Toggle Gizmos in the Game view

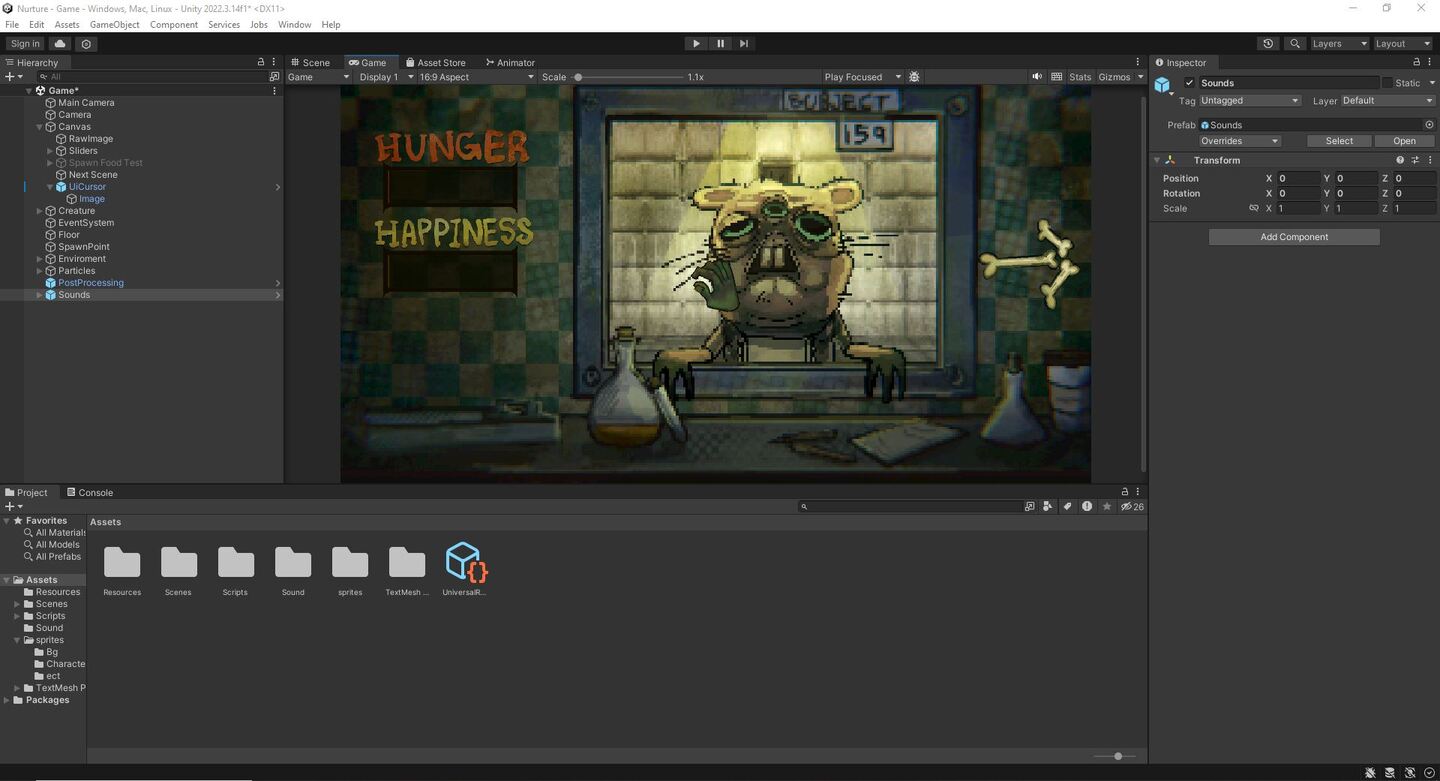pyautogui.click(x=1114, y=77)
